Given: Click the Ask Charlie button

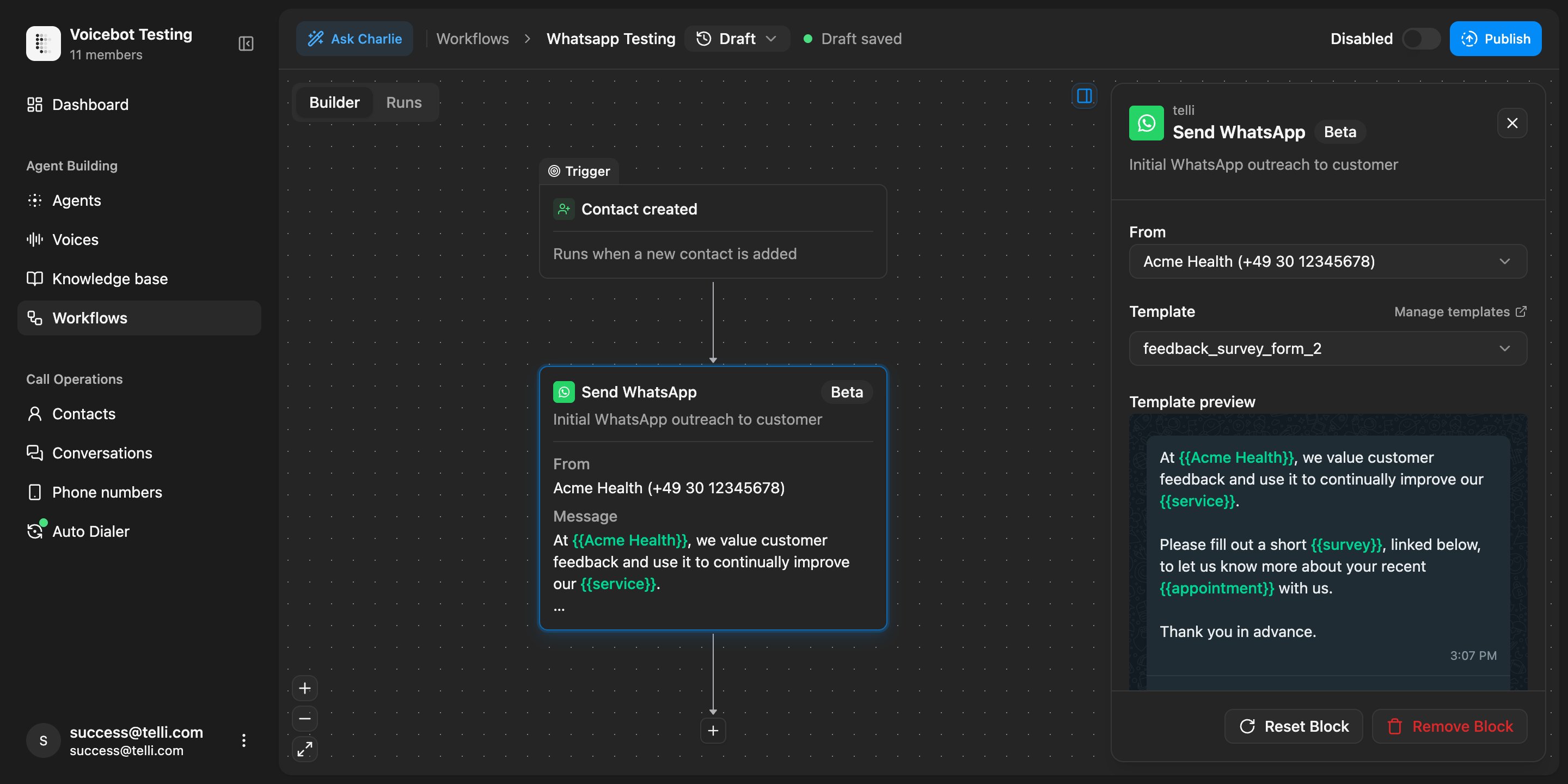Looking at the screenshot, I should click(x=354, y=39).
